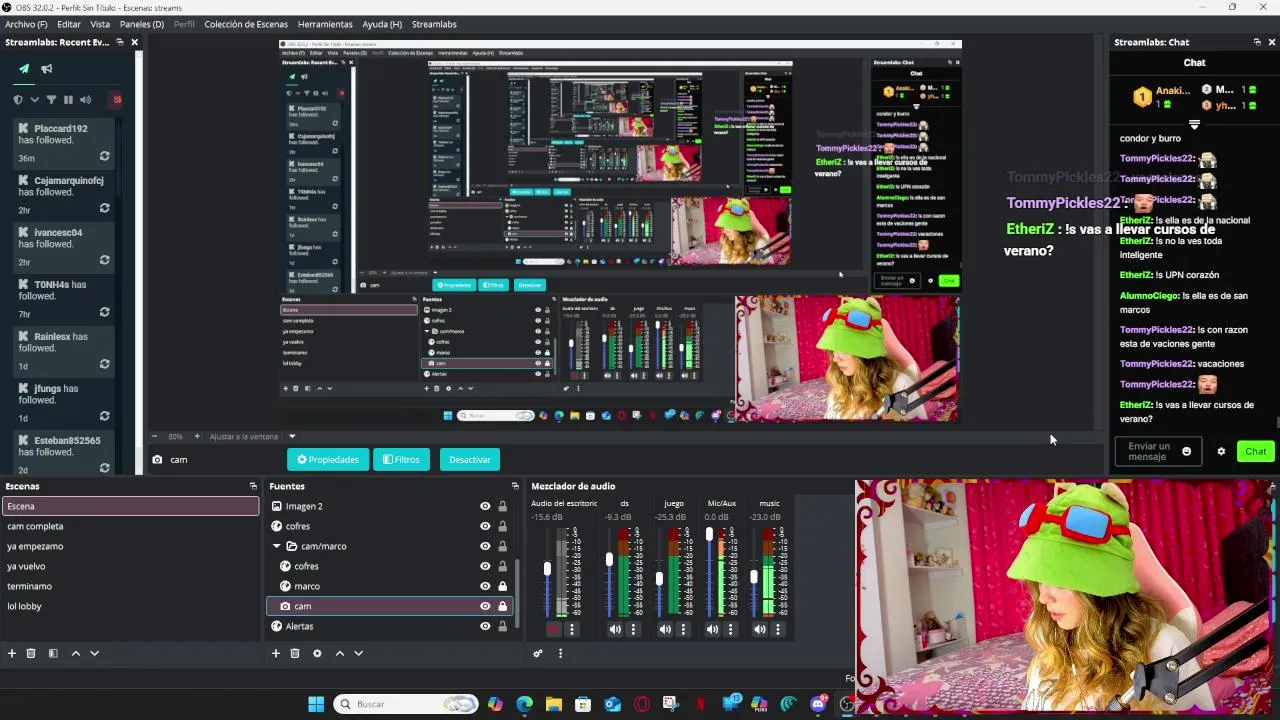
Task: Lock the Imagen 2 source
Action: coord(502,506)
